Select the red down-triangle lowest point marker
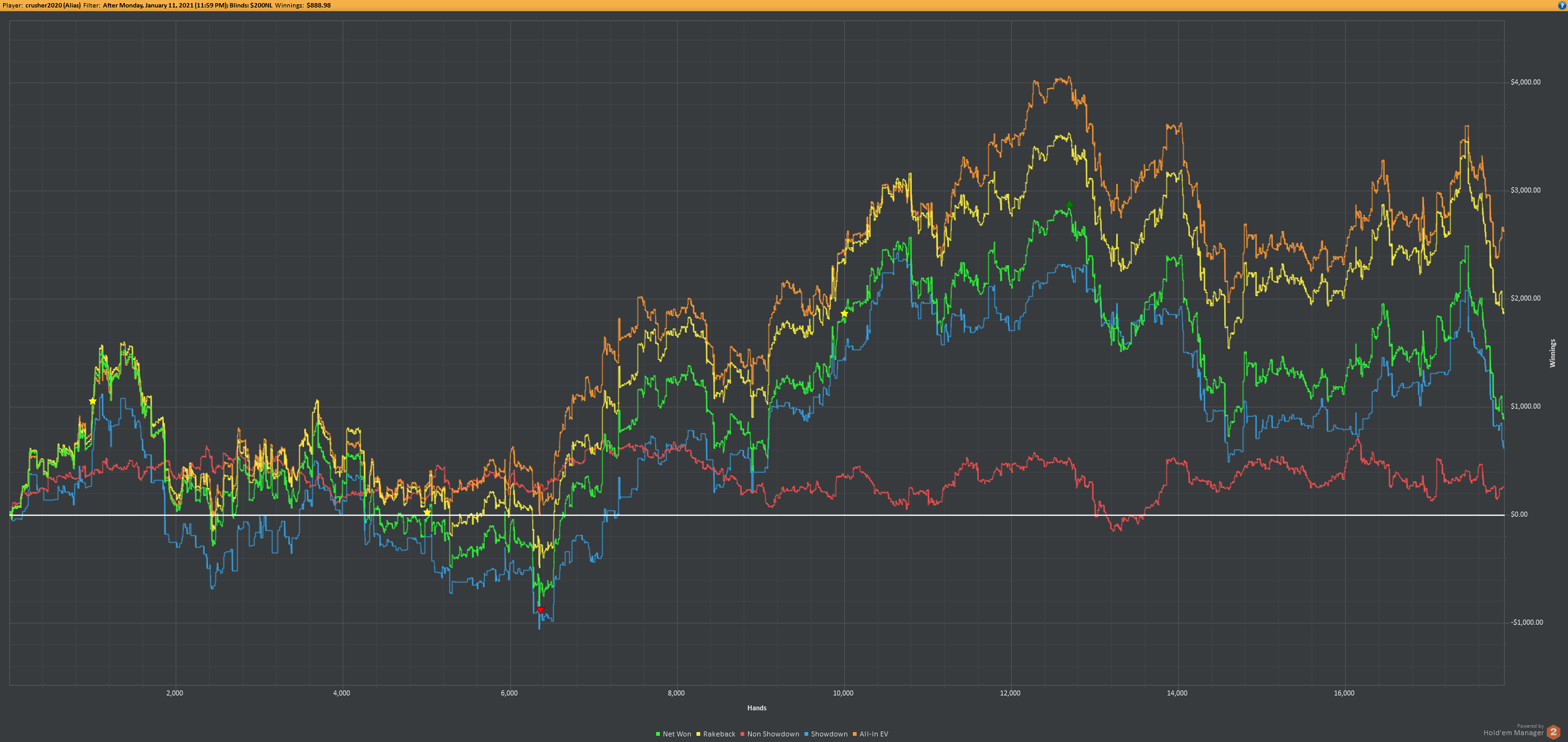Viewport: 1568px width, 742px height. 540,610
